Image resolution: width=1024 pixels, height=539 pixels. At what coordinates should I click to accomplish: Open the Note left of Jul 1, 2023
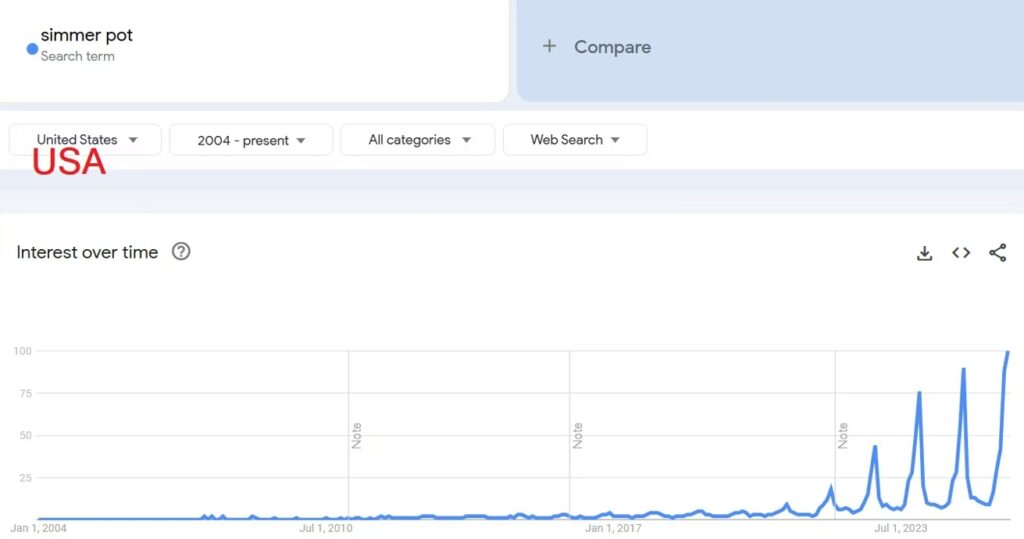pyautogui.click(x=843, y=435)
